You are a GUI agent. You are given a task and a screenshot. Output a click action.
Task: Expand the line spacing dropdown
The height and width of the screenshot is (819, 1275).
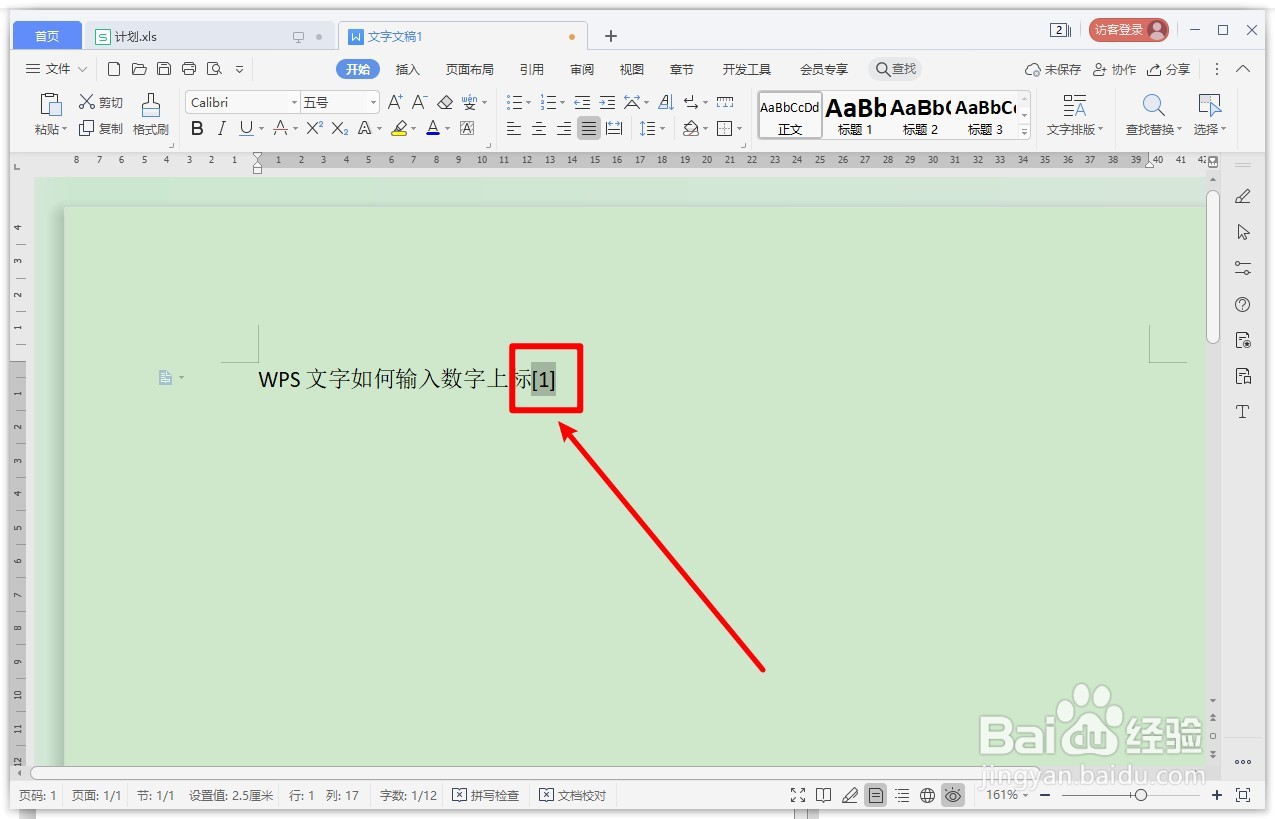point(653,128)
